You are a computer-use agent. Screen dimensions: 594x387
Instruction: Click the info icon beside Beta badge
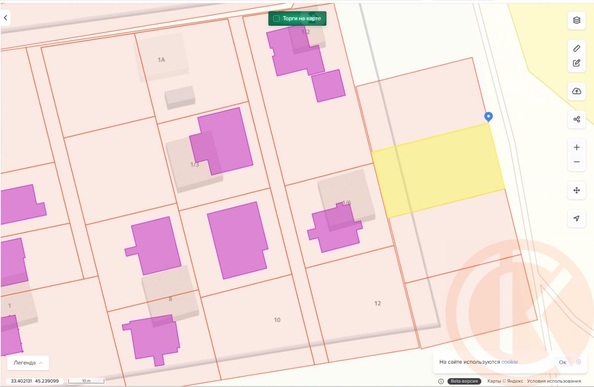[441, 381]
